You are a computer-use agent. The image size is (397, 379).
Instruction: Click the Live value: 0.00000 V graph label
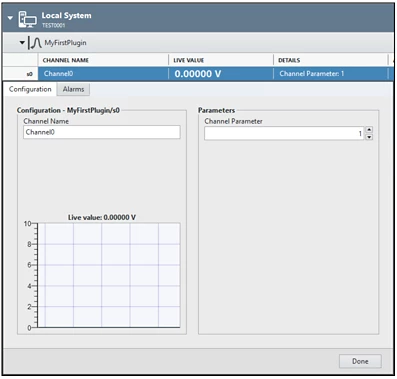102,217
